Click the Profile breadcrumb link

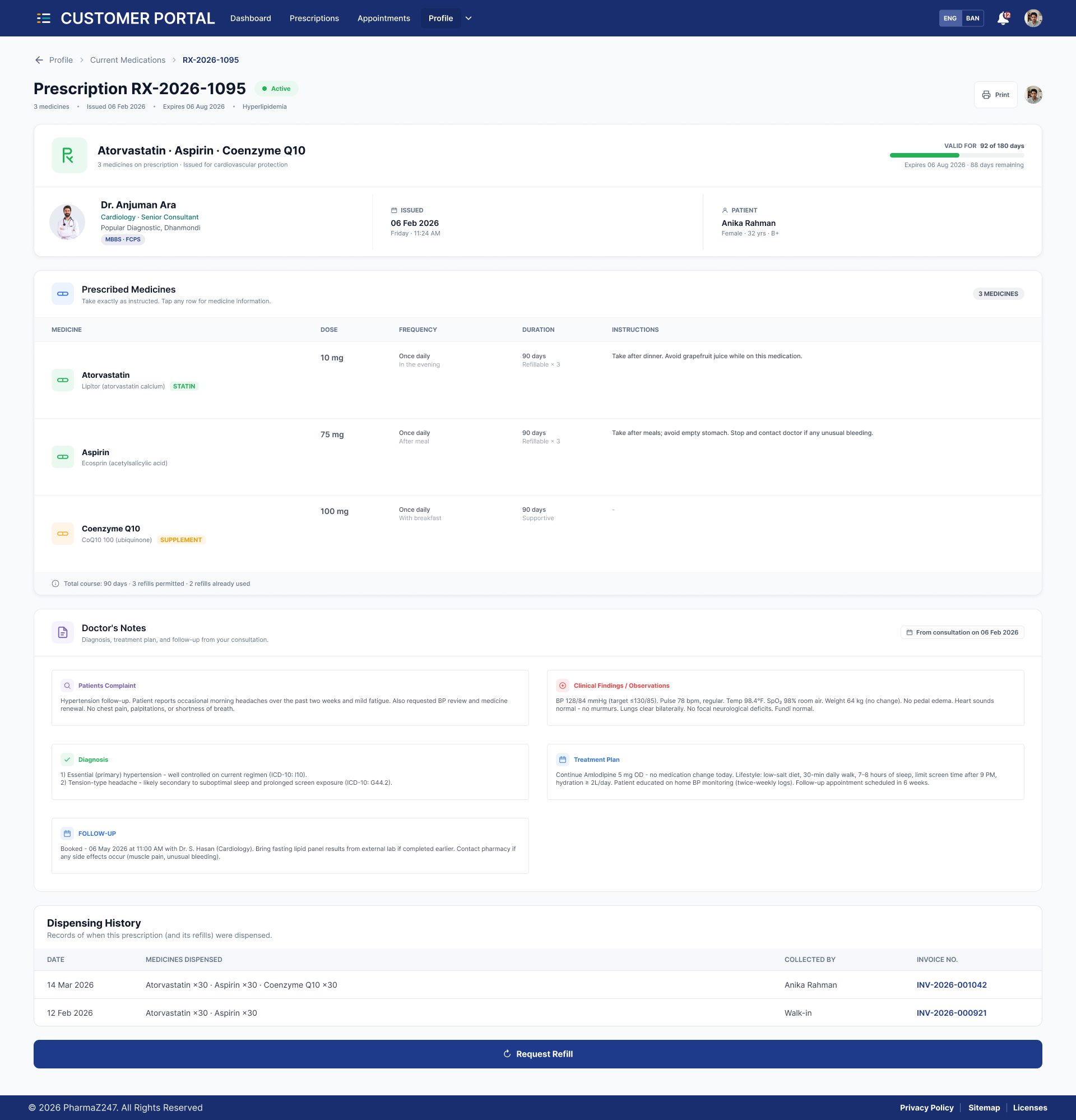pos(61,60)
